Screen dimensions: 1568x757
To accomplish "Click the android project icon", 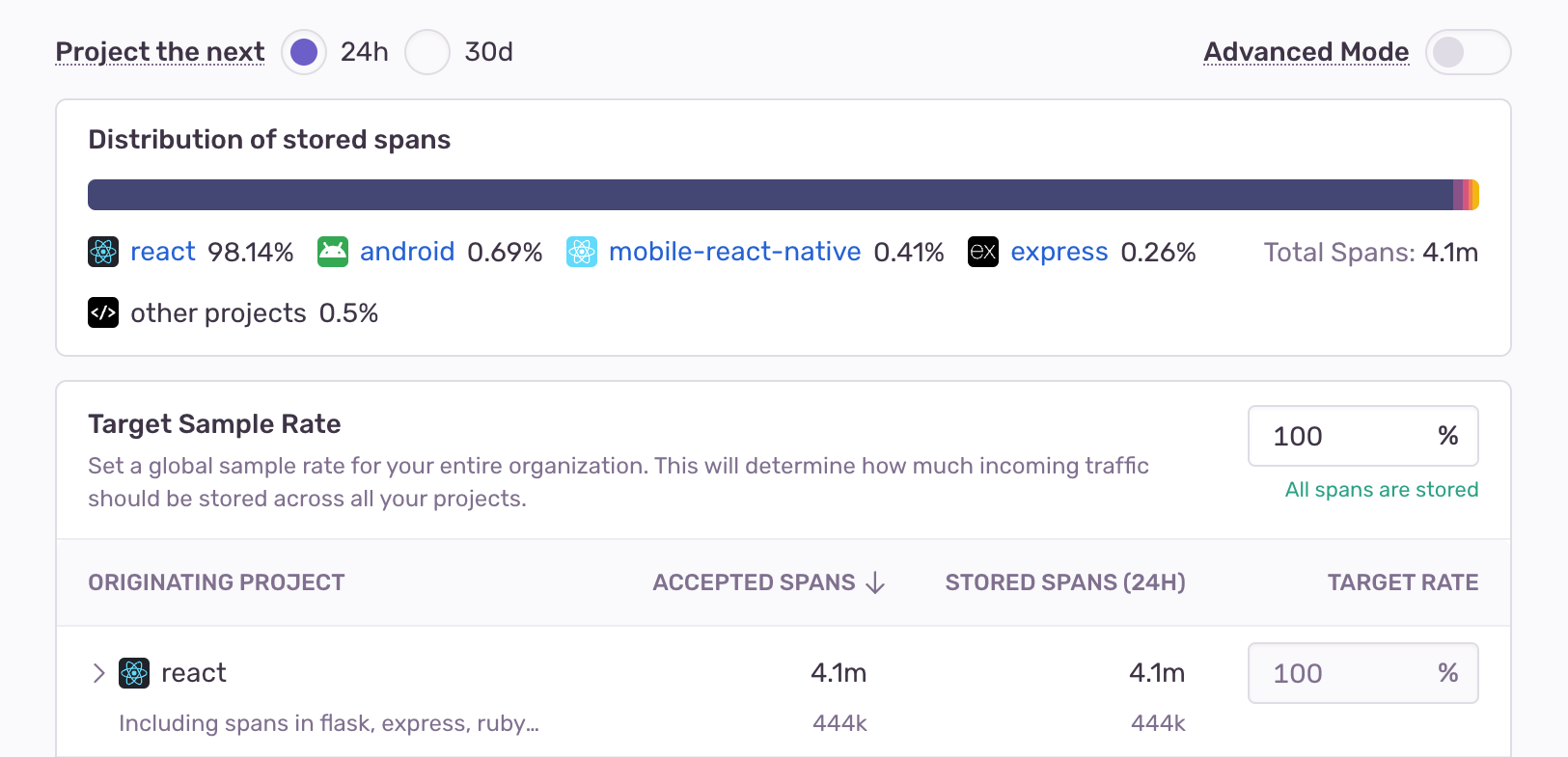I will pyautogui.click(x=333, y=252).
